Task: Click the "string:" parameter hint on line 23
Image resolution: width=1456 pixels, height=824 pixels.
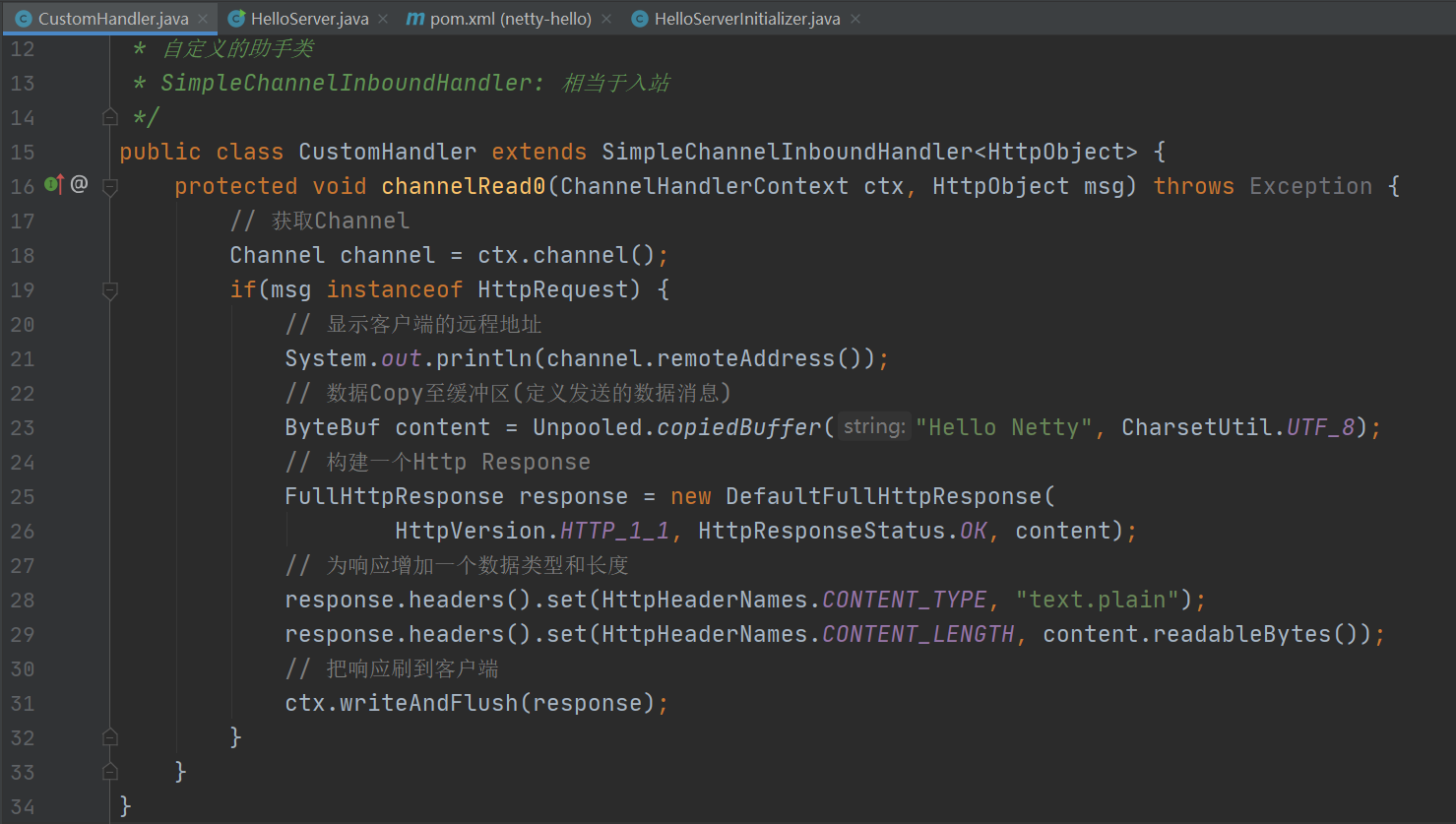Action: (x=874, y=427)
